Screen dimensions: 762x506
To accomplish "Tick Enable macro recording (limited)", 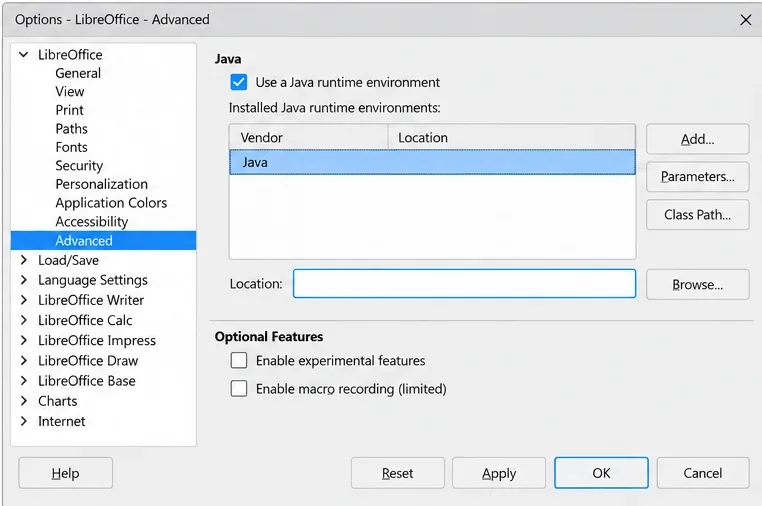I will point(239,389).
